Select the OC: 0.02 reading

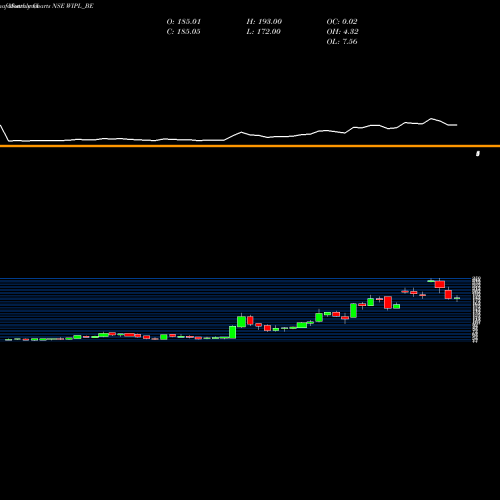pyautogui.click(x=342, y=22)
